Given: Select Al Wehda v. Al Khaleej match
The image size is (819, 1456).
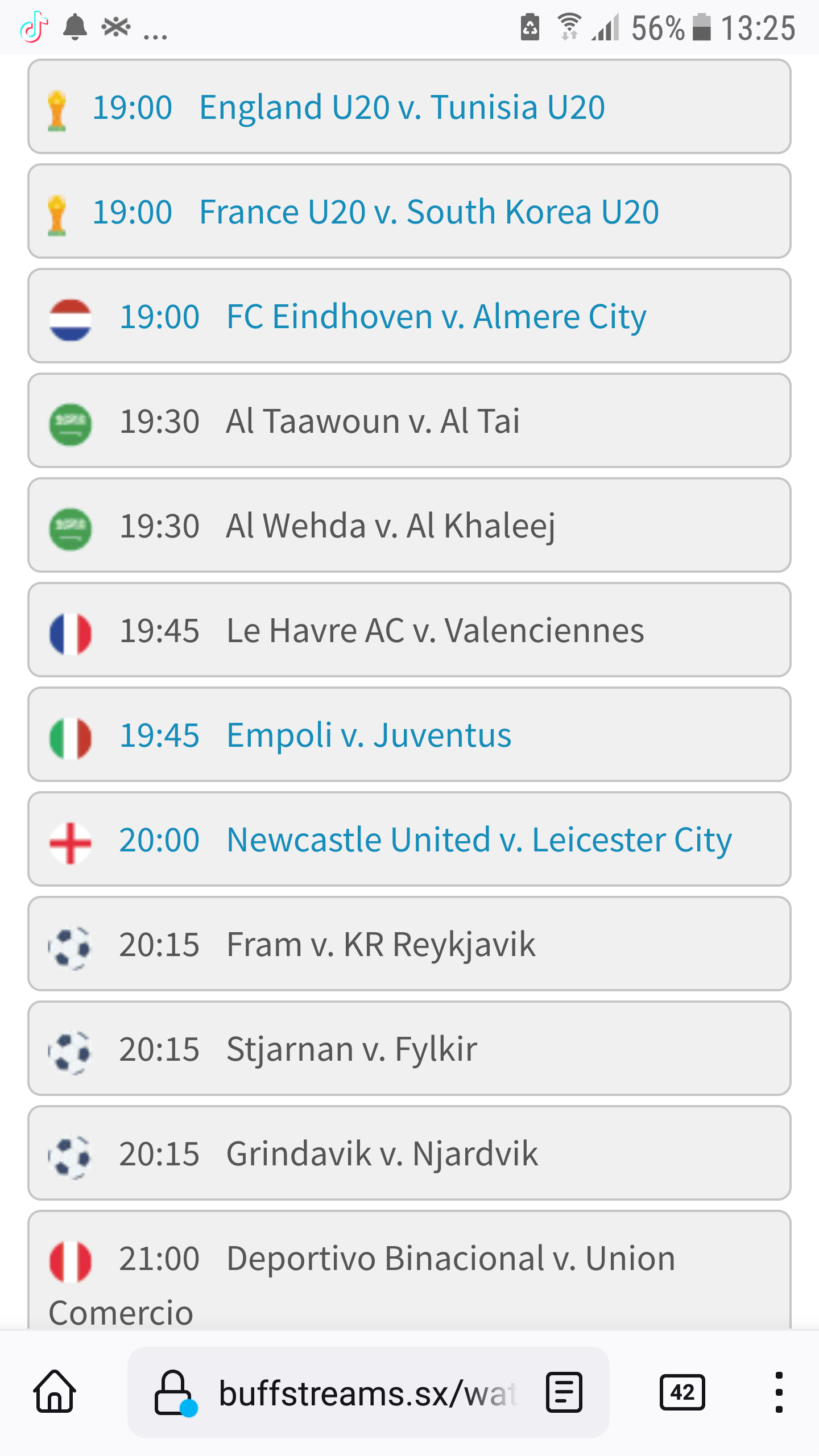Looking at the screenshot, I should (x=409, y=525).
